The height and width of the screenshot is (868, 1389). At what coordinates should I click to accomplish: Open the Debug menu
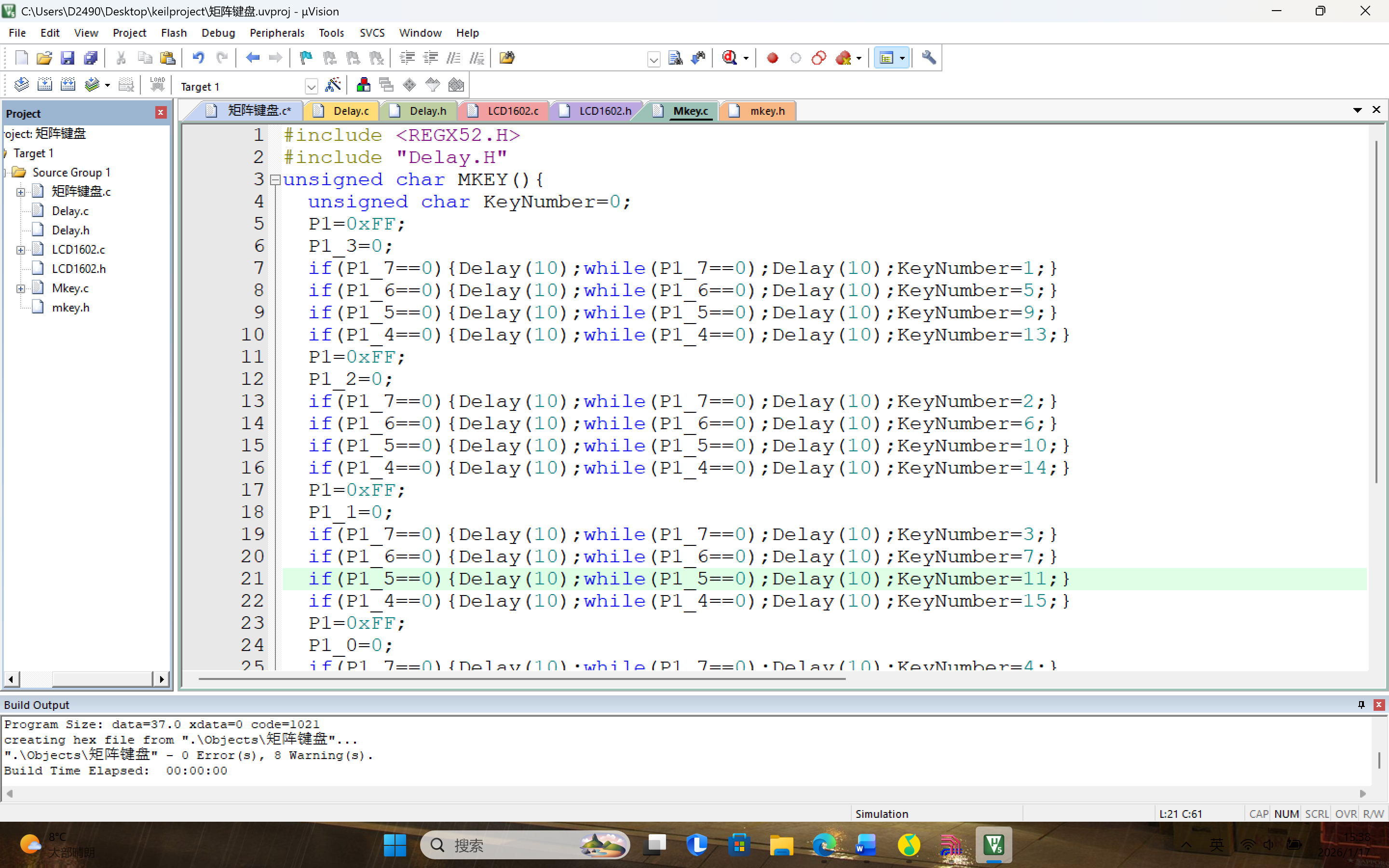[x=218, y=33]
